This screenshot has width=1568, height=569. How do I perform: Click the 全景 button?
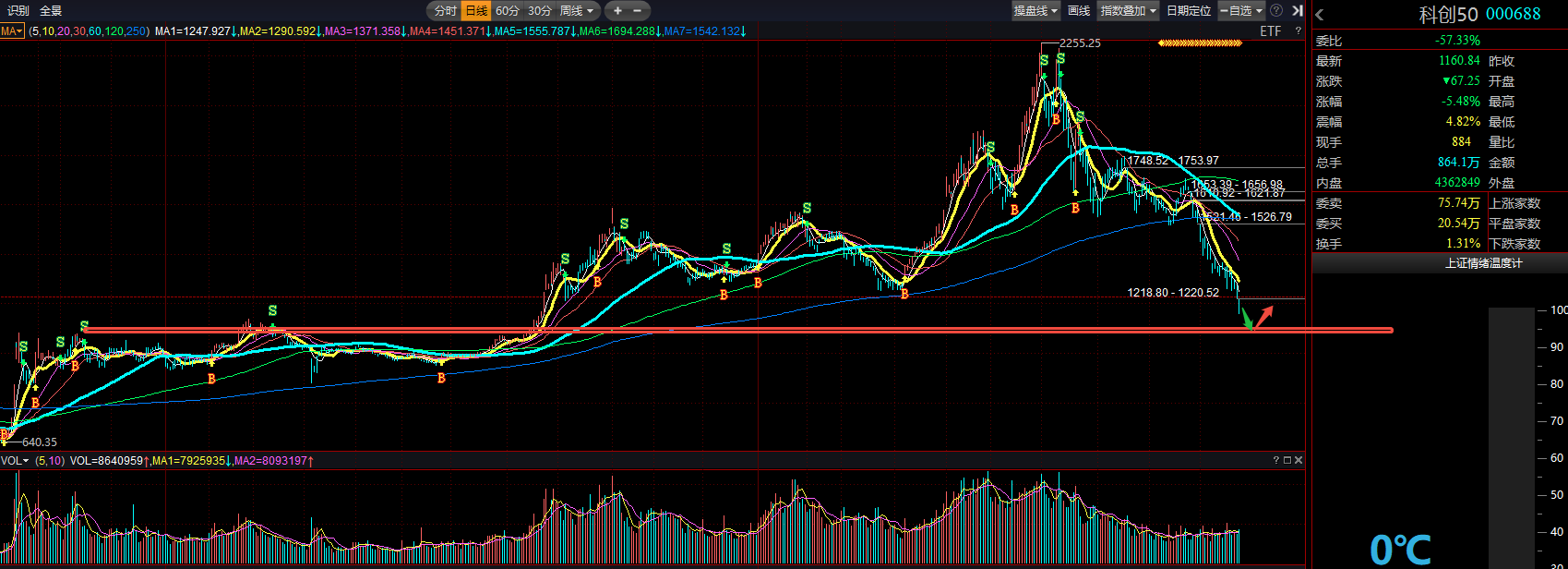coord(51,11)
